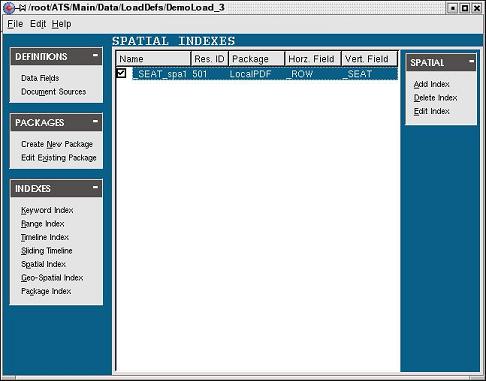Minimize the DemoLoad_3 window

pyautogui.click(x=452, y=8)
